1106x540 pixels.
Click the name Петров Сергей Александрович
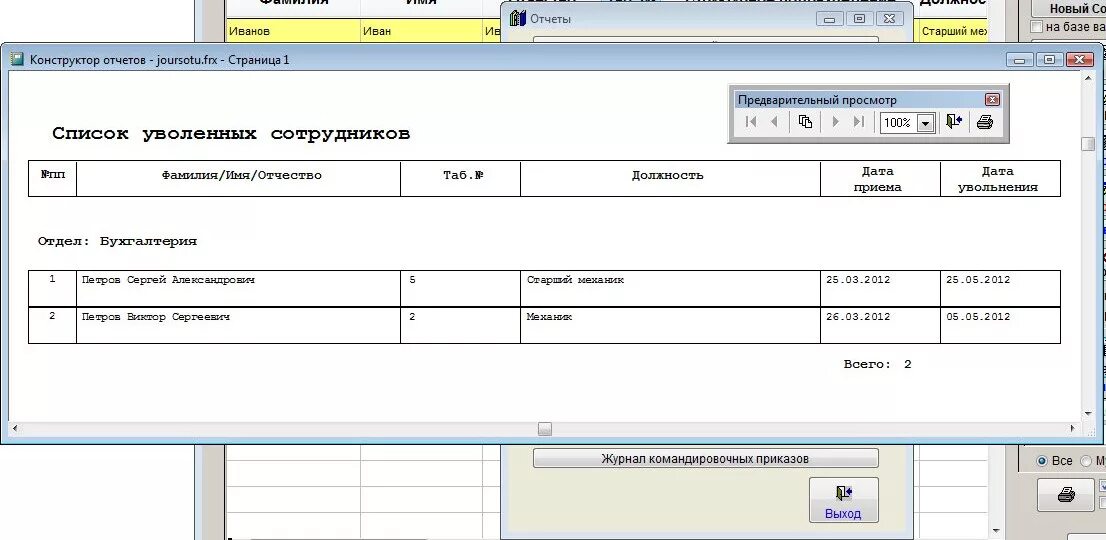[168, 280]
